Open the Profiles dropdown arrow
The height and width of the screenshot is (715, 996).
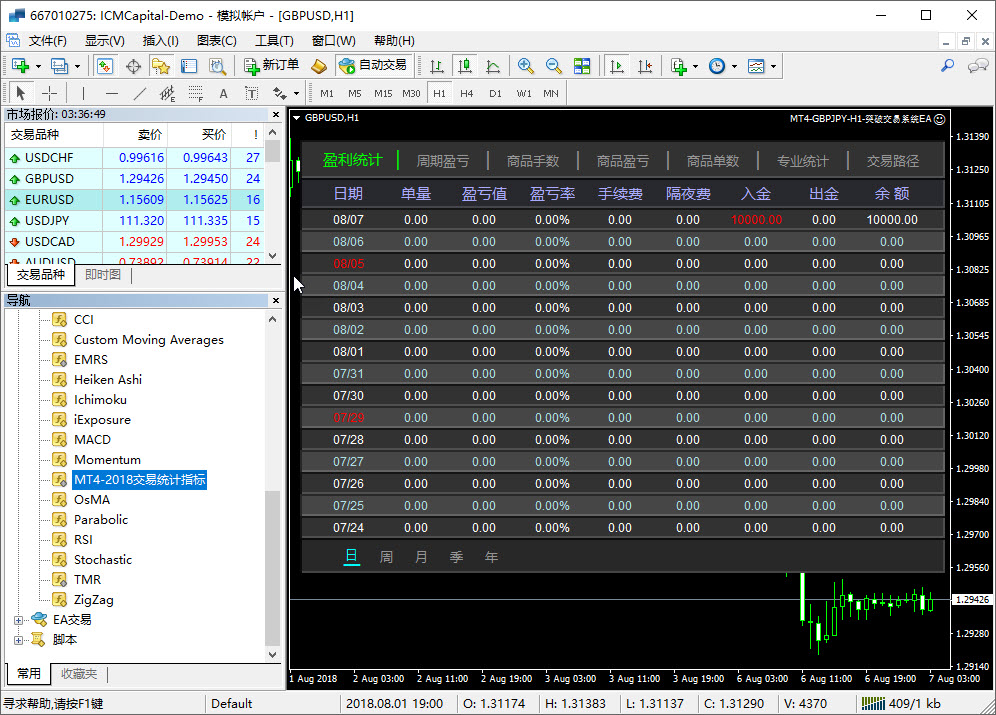(x=77, y=66)
